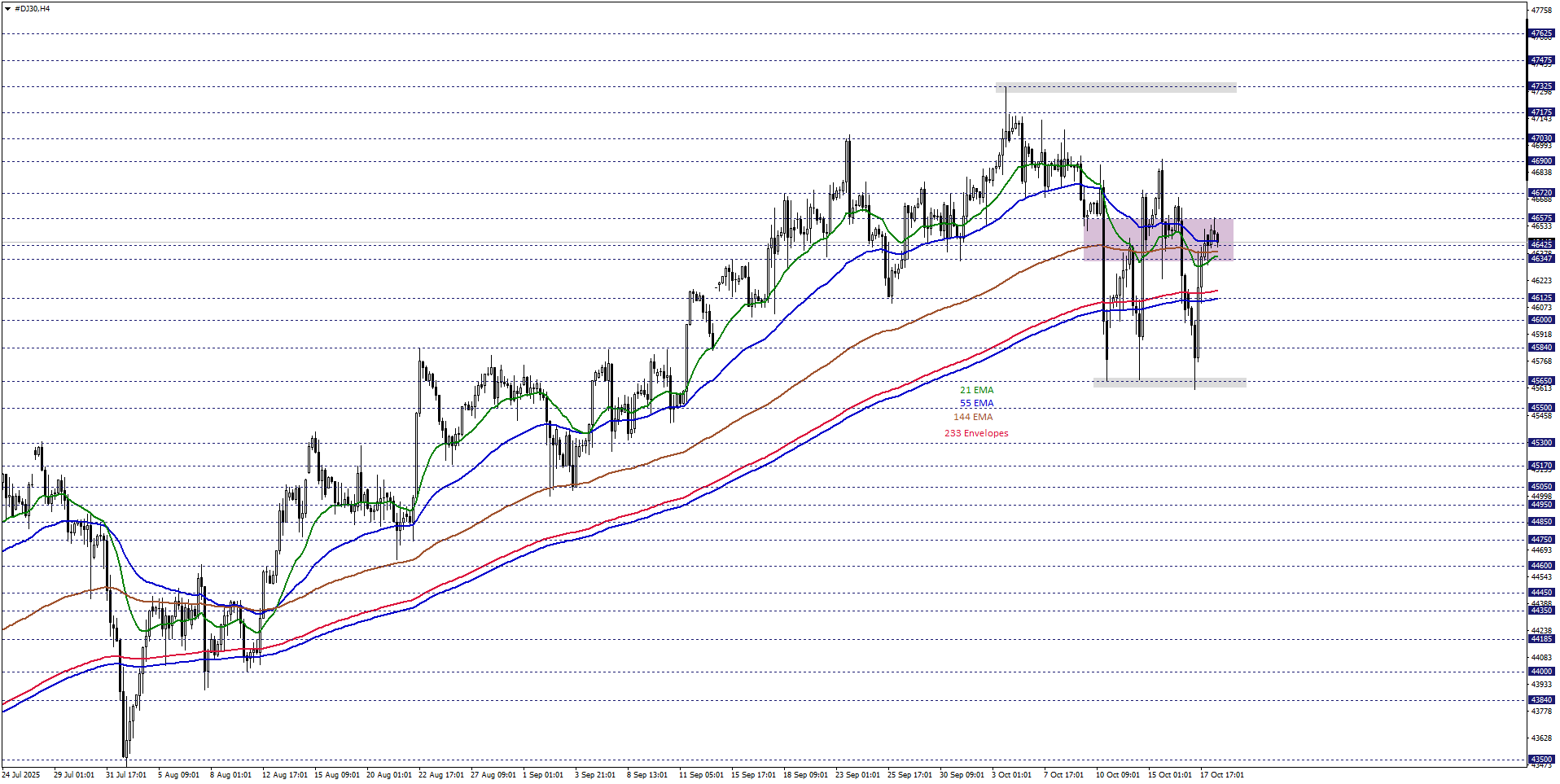Image resolution: width=1560 pixels, height=784 pixels.
Task: Click the "24 Jul 2025" date label
Action: 21,775
